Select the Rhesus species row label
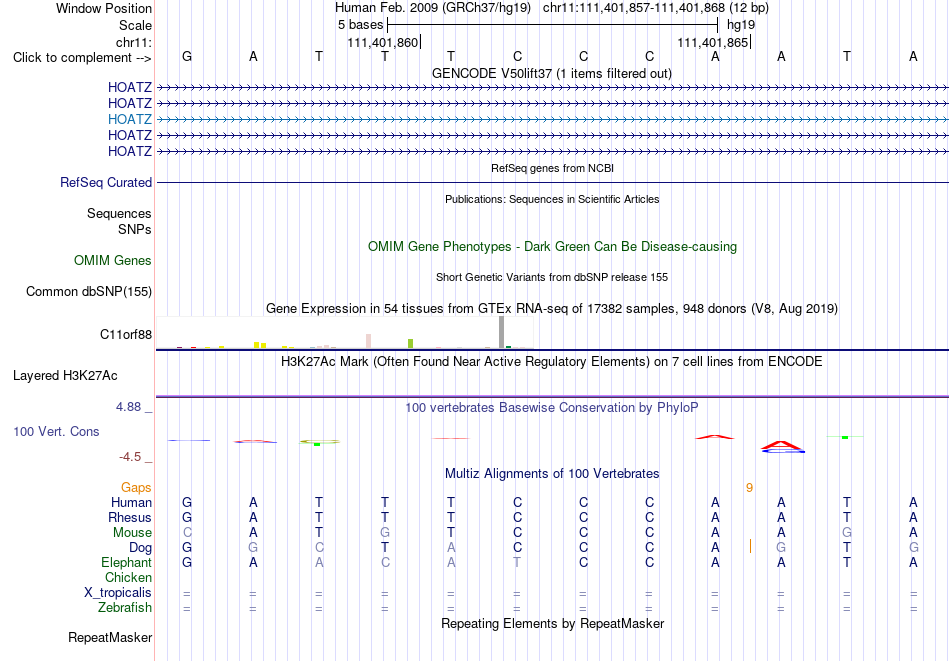Screen dimensions: 950x661 130,517
